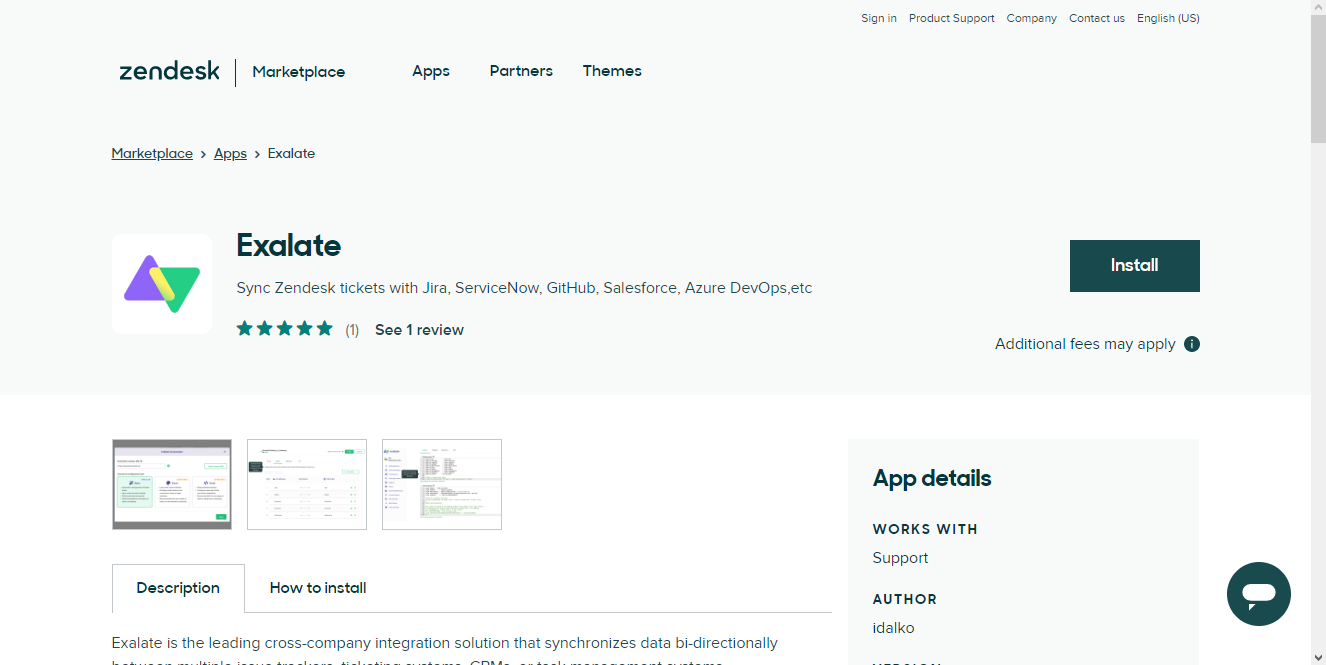The height and width of the screenshot is (665, 1326).
Task: Click the Exalate breadcrumb text
Action: click(292, 153)
